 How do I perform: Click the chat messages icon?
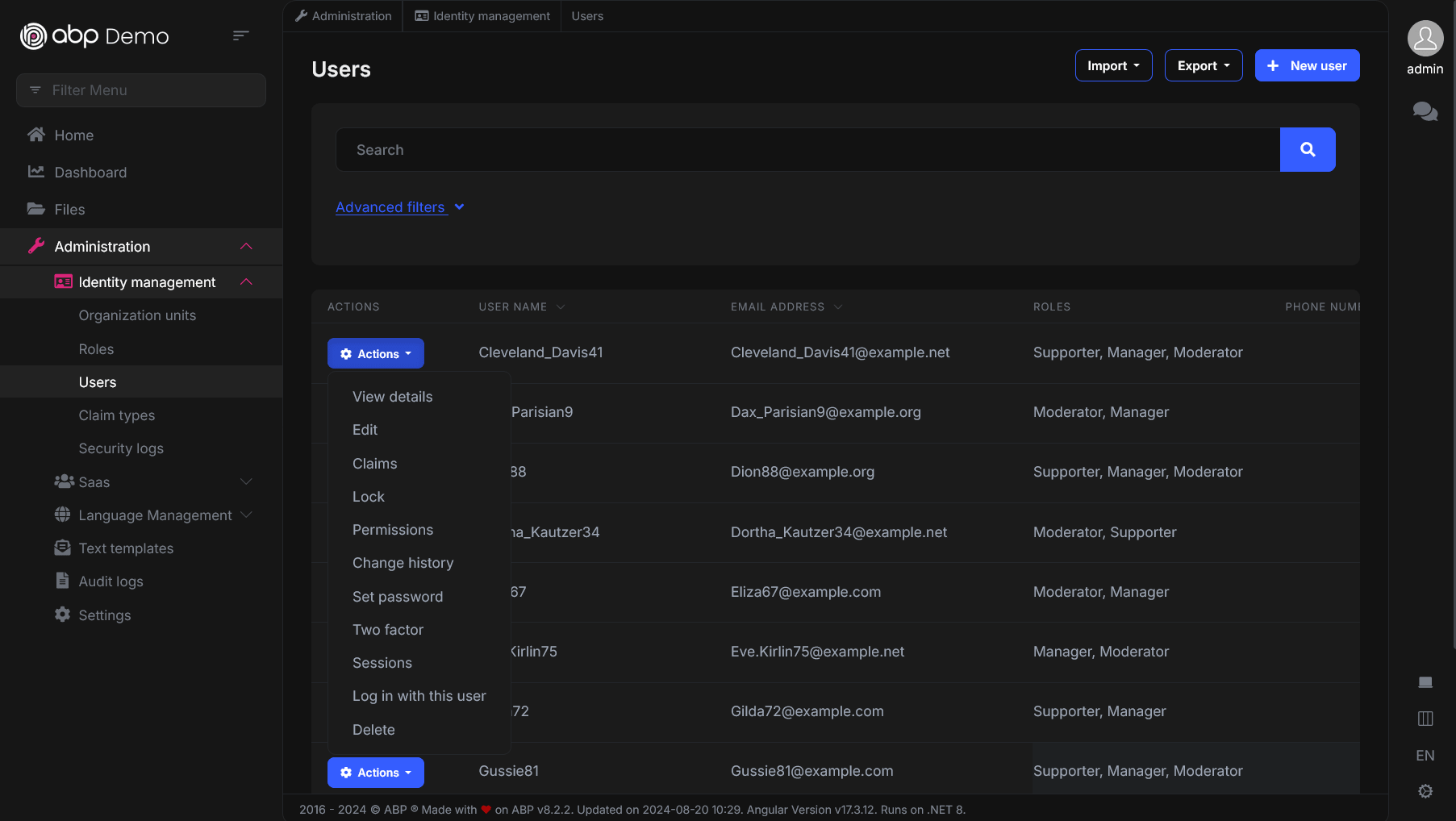click(x=1425, y=111)
